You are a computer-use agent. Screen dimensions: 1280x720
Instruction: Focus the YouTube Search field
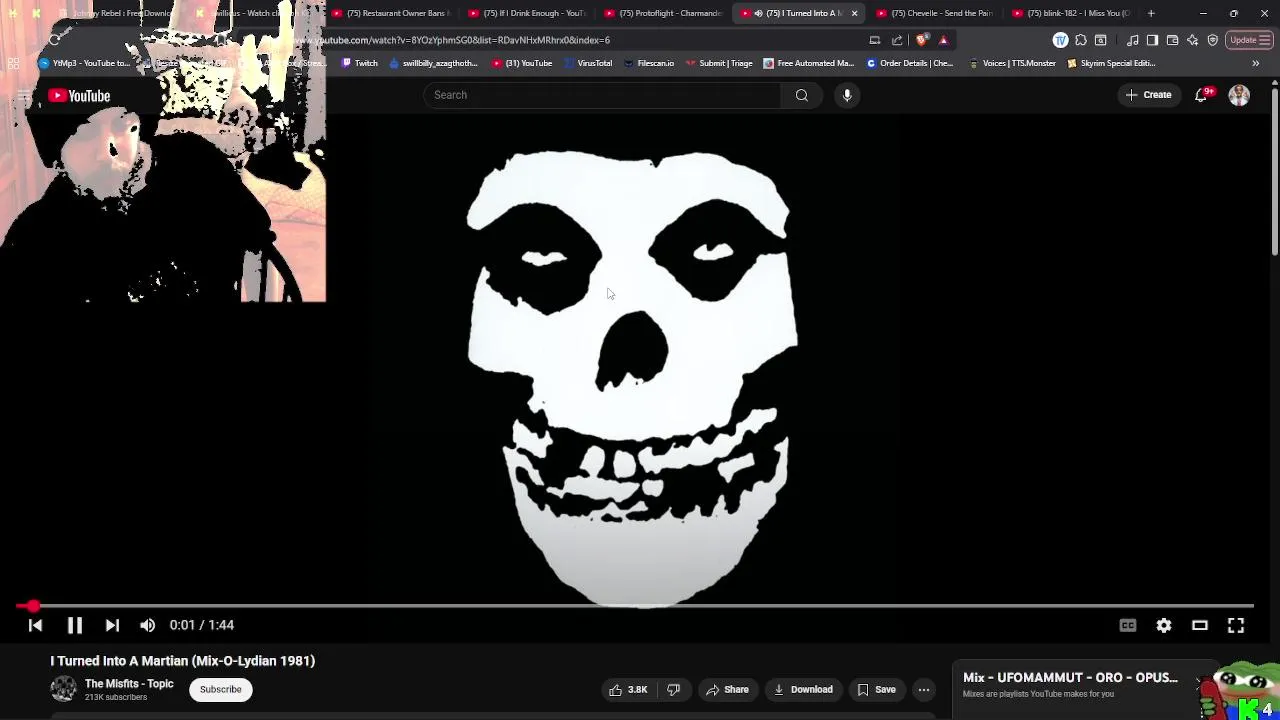pos(602,95)
